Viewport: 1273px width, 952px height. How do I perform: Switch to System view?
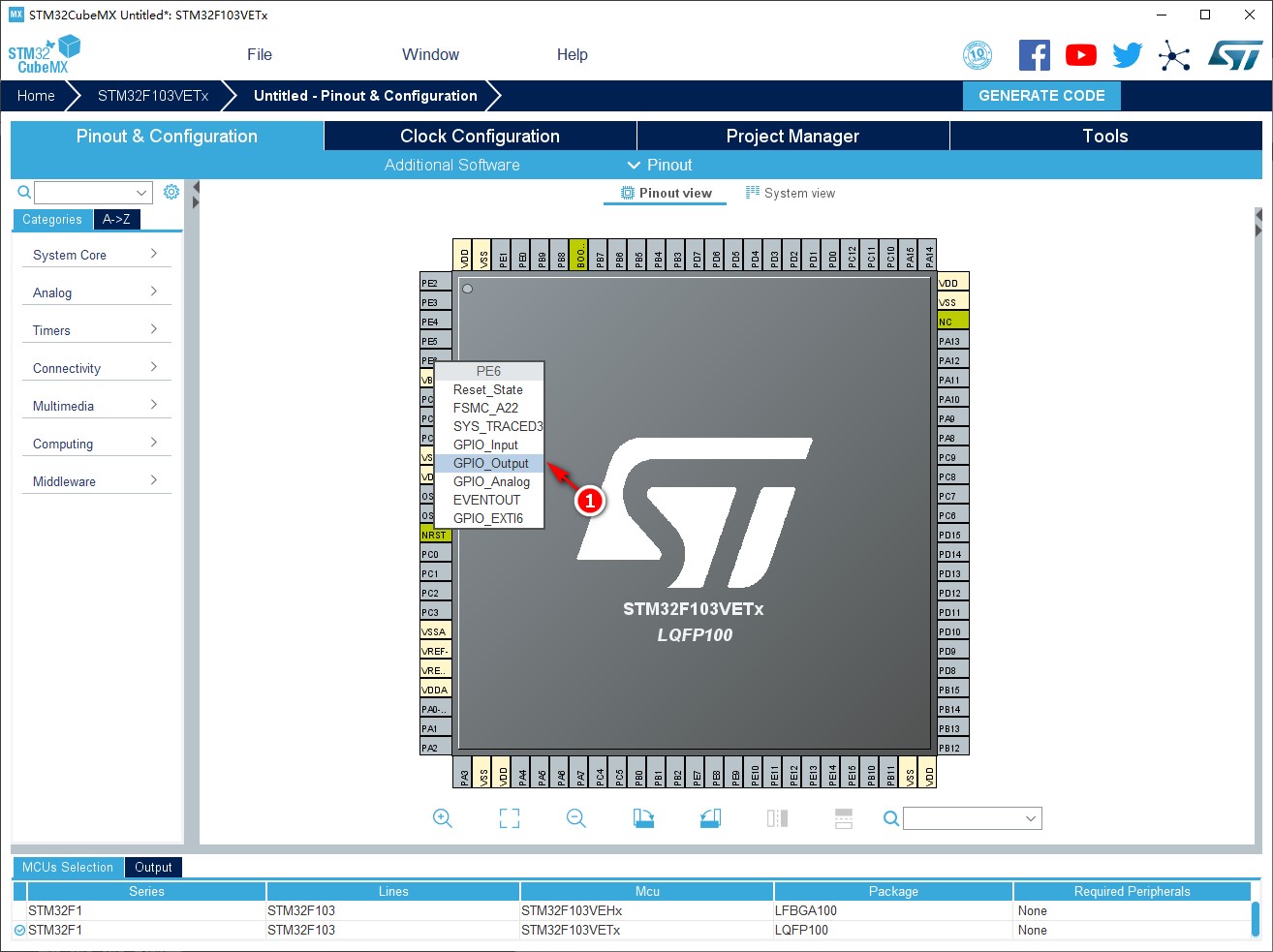[790, 193]
